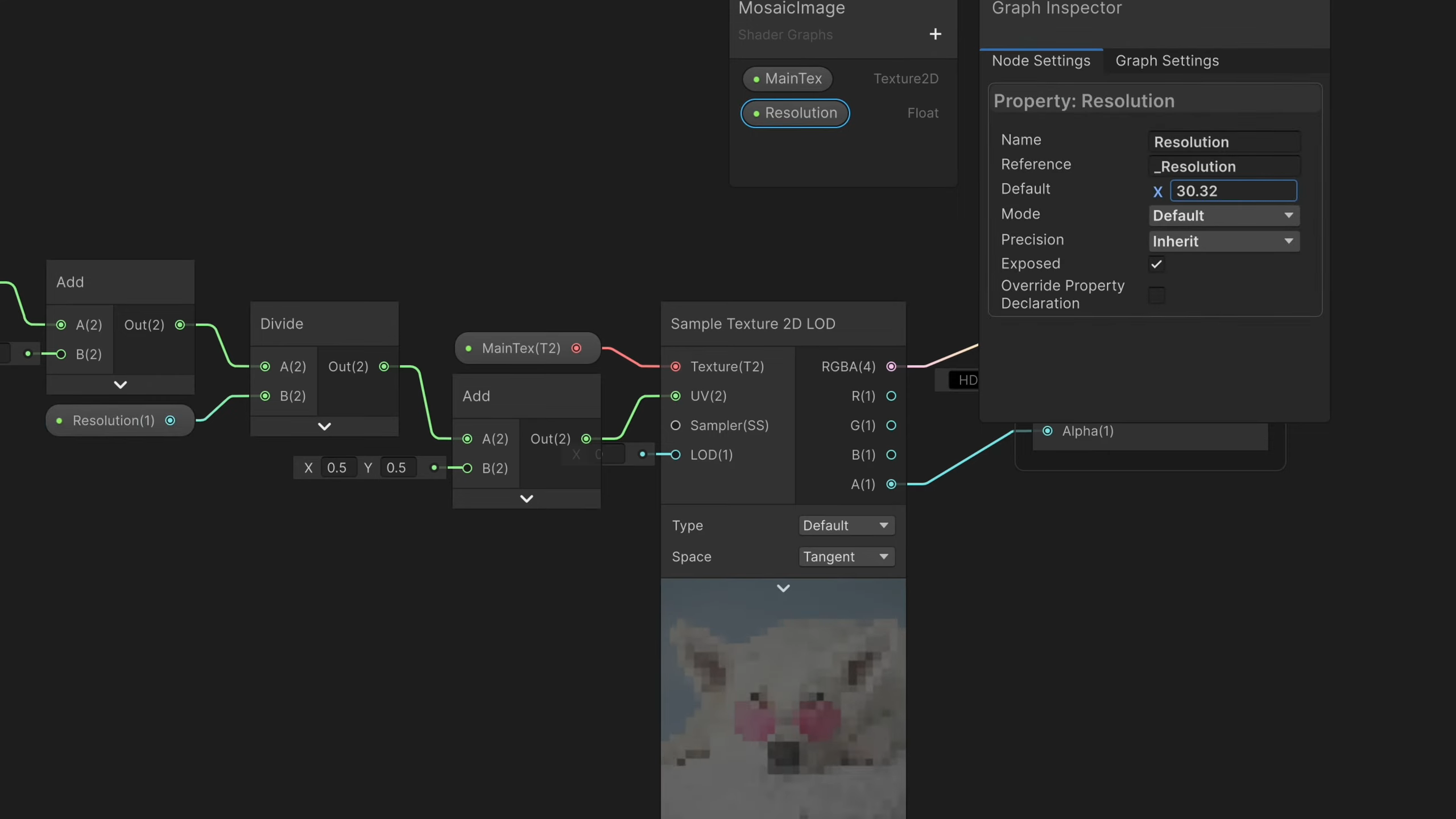
Task: Click RGBA(4) output port on Sample Texture
Action: point(891,367)
